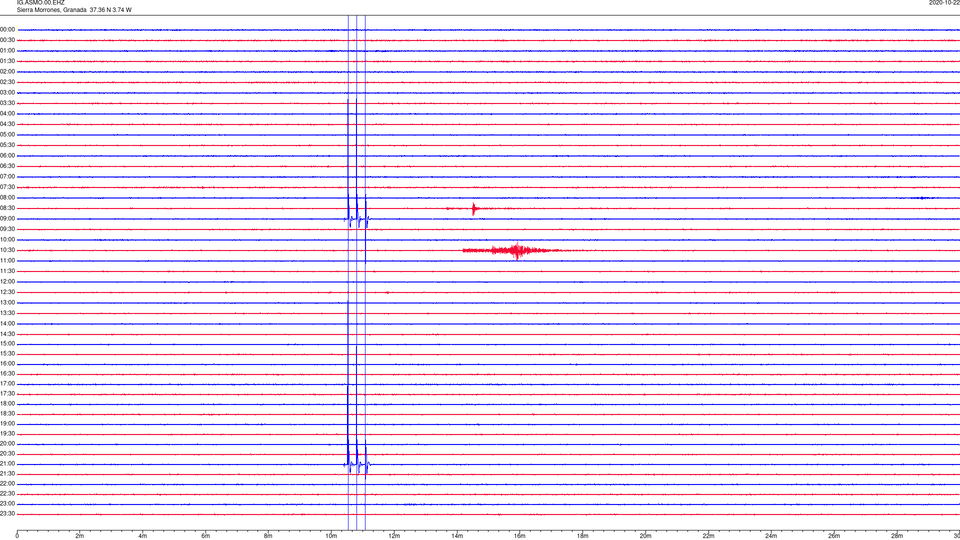Click the 12m axis tick label
960x540 pixels.
[394, 536]
